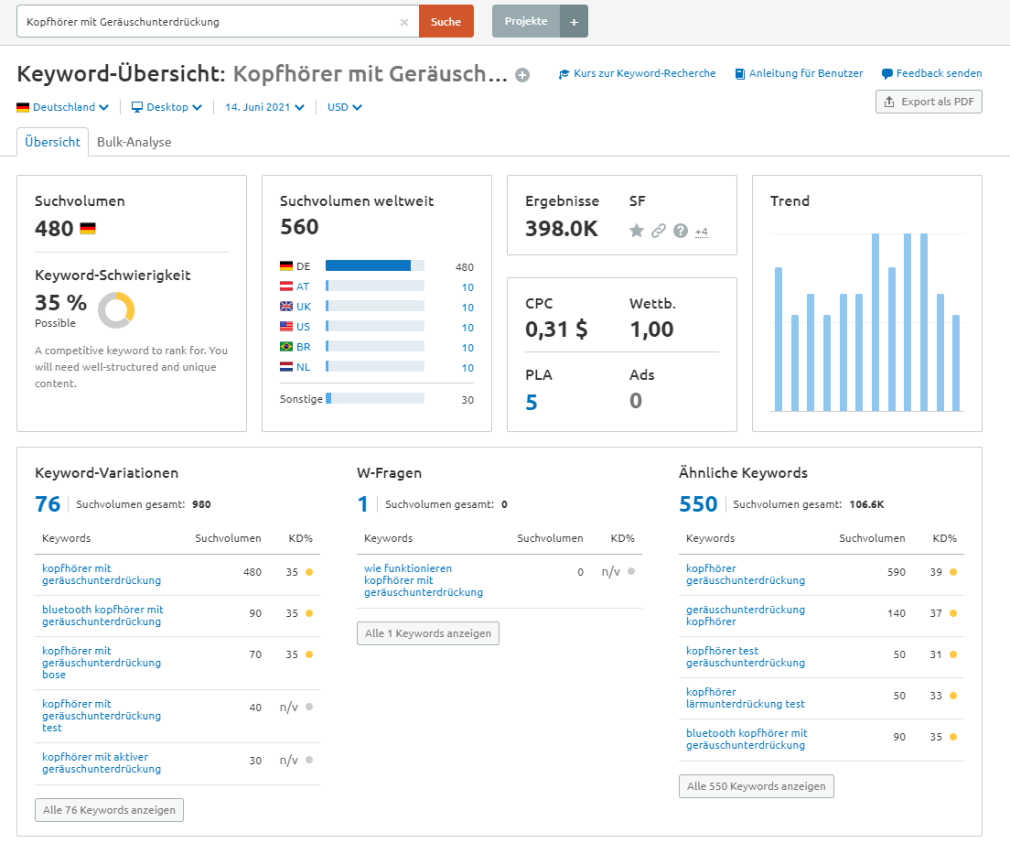Click the W-Fragen count 1
The height and width of the screenshot is (843, 1010).
click(363, 504)
